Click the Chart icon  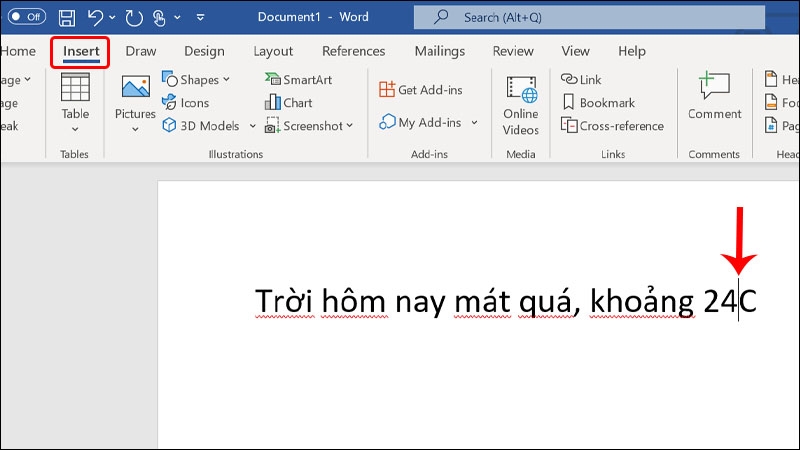tap(272, 102)
